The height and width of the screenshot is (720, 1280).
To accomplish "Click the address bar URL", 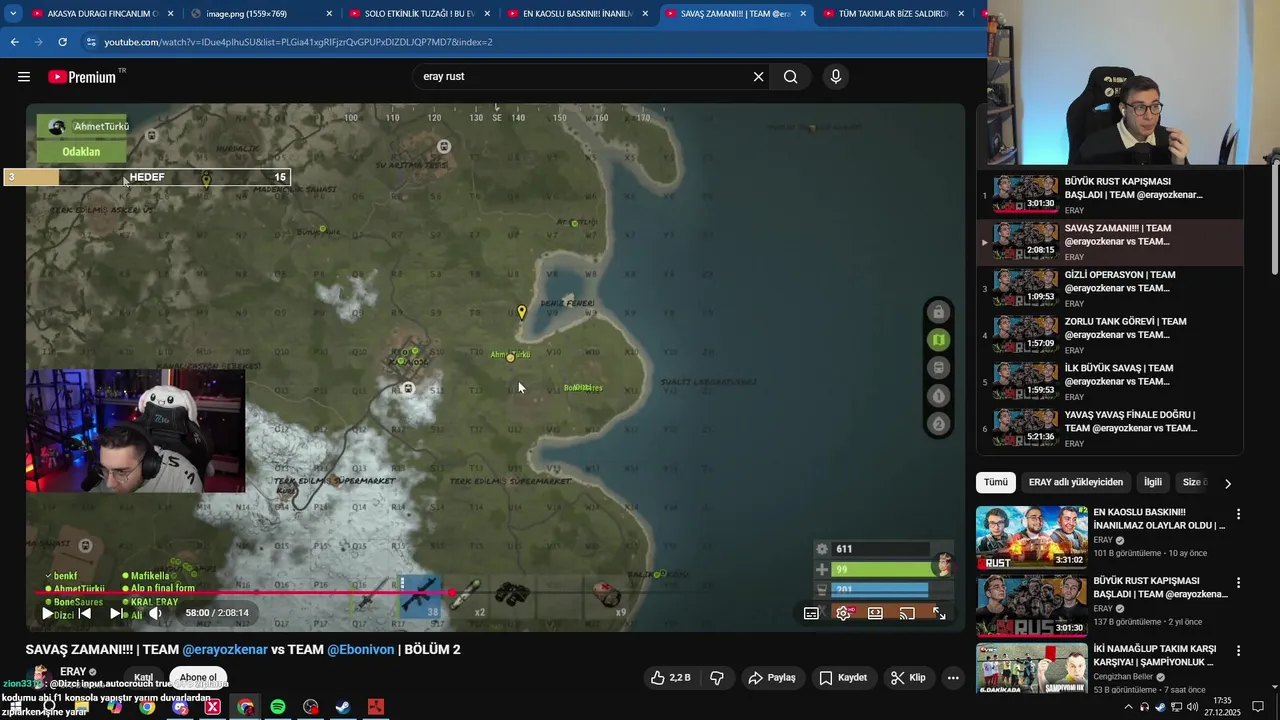I will 298,42.
